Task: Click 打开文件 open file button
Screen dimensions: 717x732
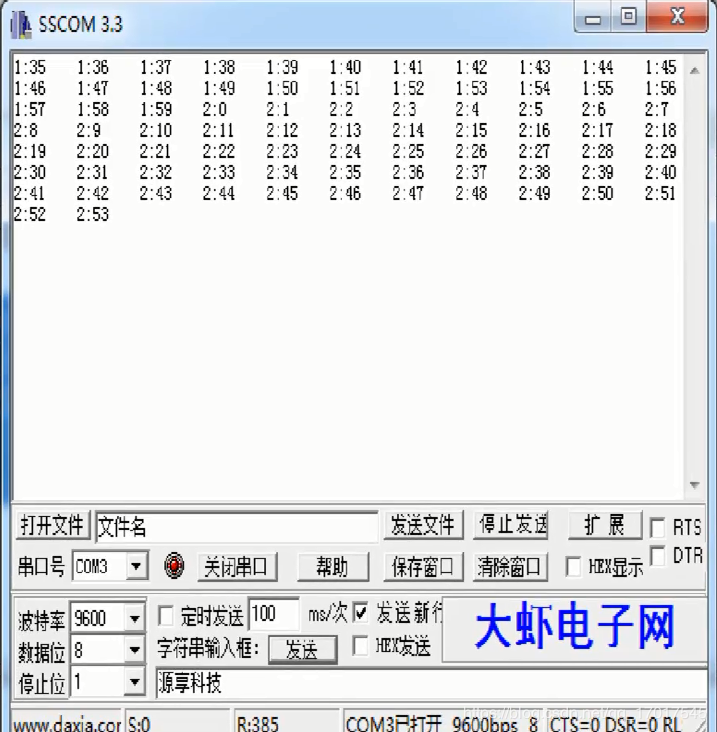Action: tap(52, 525)
